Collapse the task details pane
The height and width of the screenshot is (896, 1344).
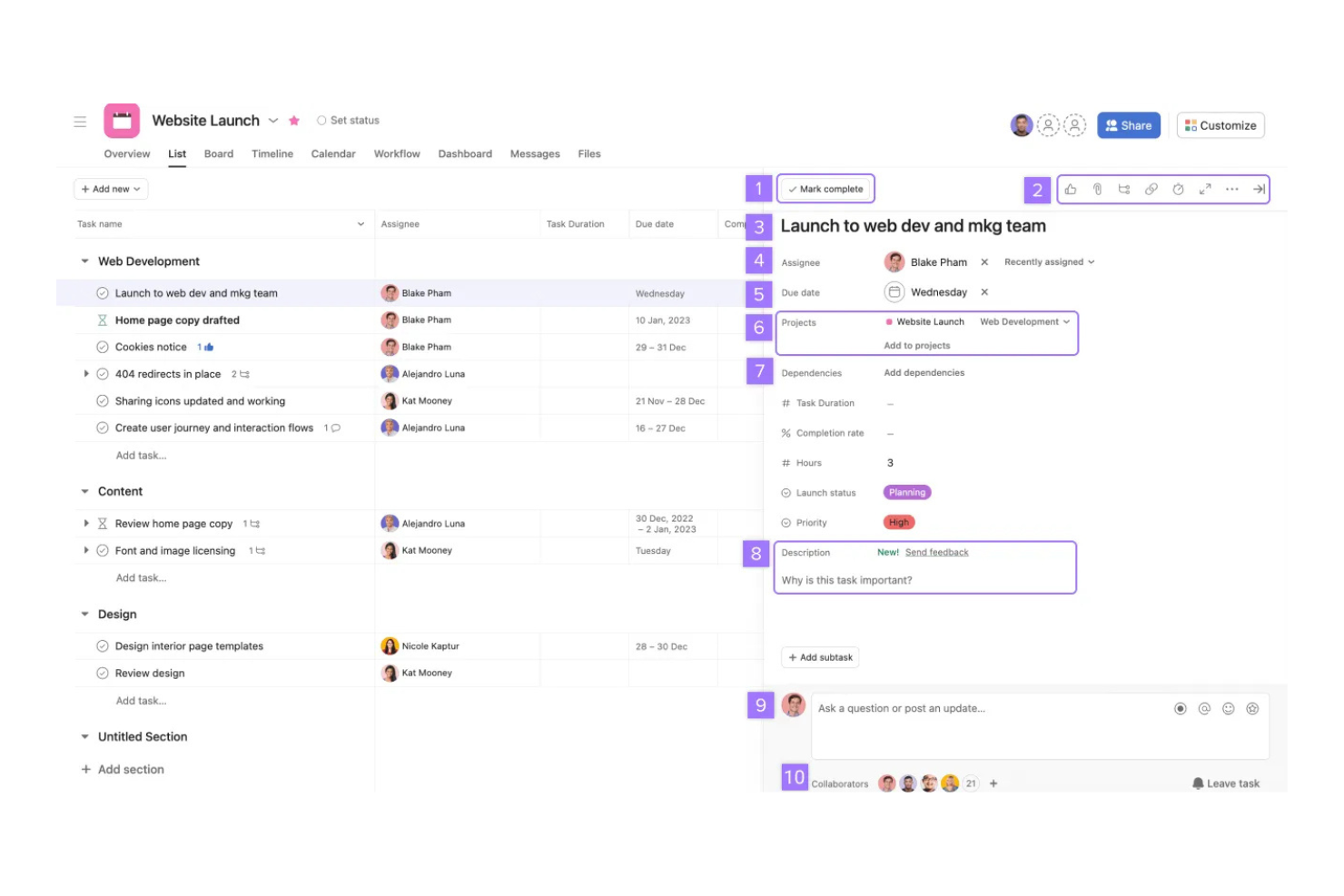[1259, 189]
